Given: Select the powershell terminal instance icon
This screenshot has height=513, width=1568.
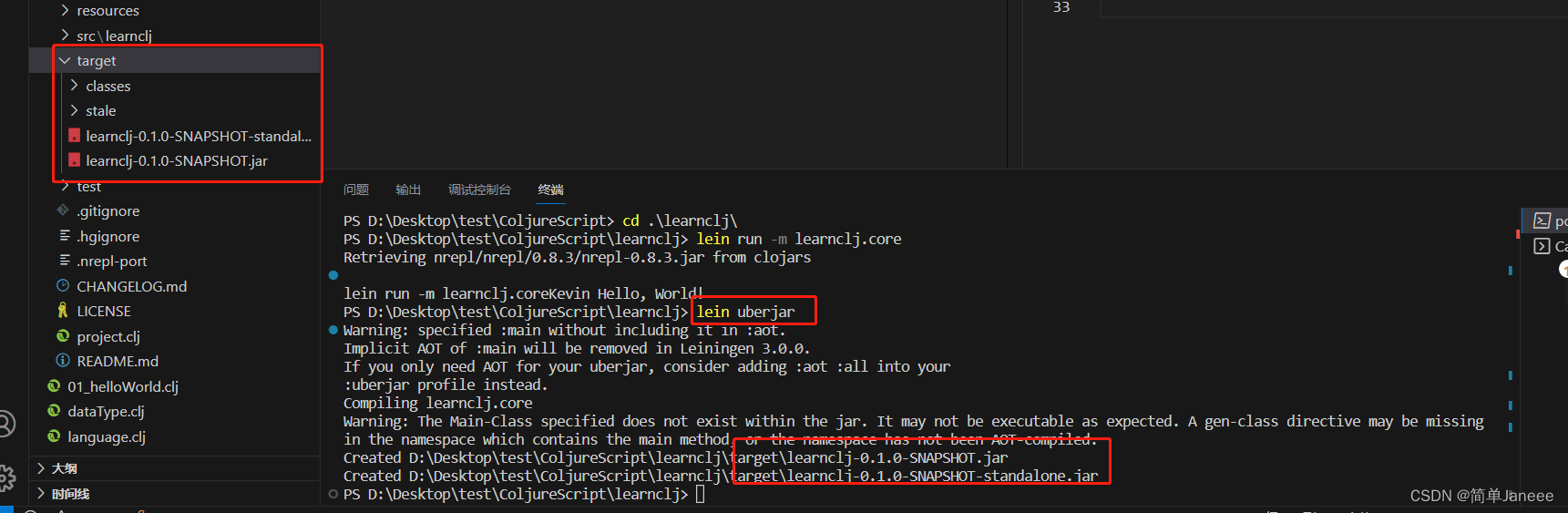Looking at the screenshot, I should (1542, 221).
